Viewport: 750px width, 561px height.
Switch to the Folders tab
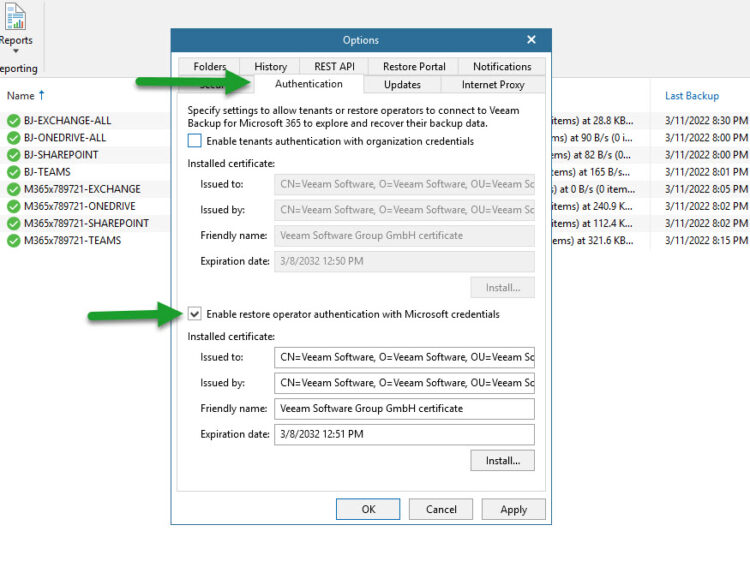coord(210,66)
